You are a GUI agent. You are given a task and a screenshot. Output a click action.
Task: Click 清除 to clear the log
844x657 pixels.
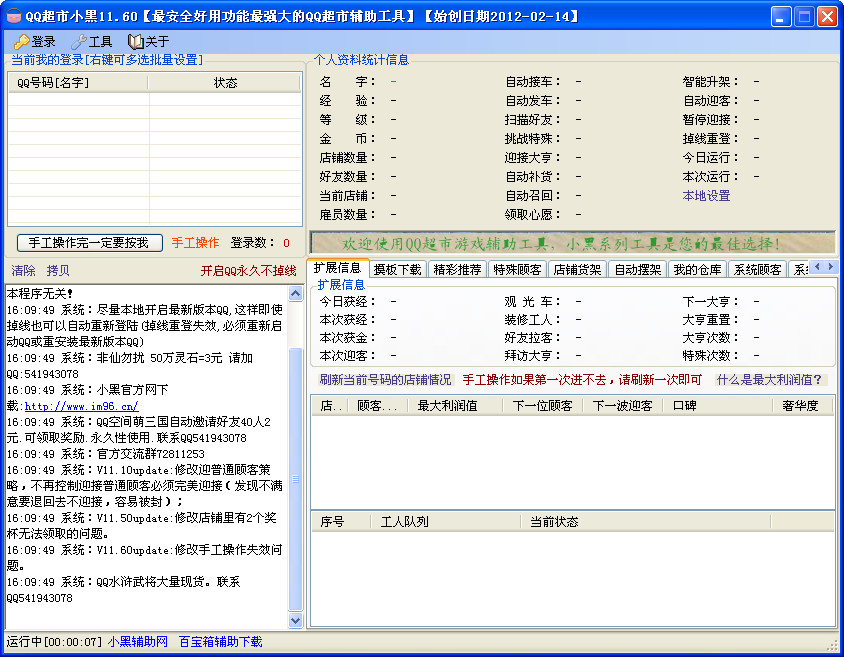(23, 271)
